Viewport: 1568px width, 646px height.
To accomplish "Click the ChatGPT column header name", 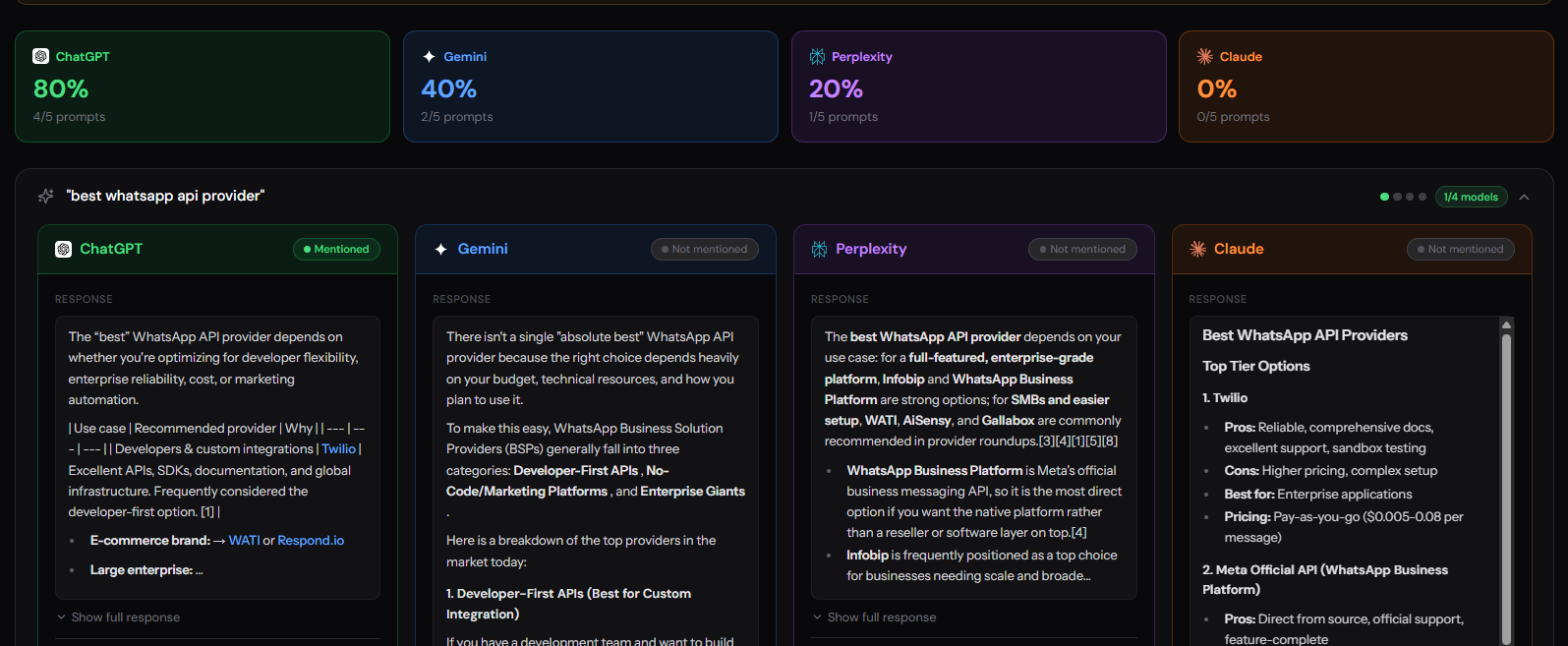I will pyautogui.click(x=111, y=249).
